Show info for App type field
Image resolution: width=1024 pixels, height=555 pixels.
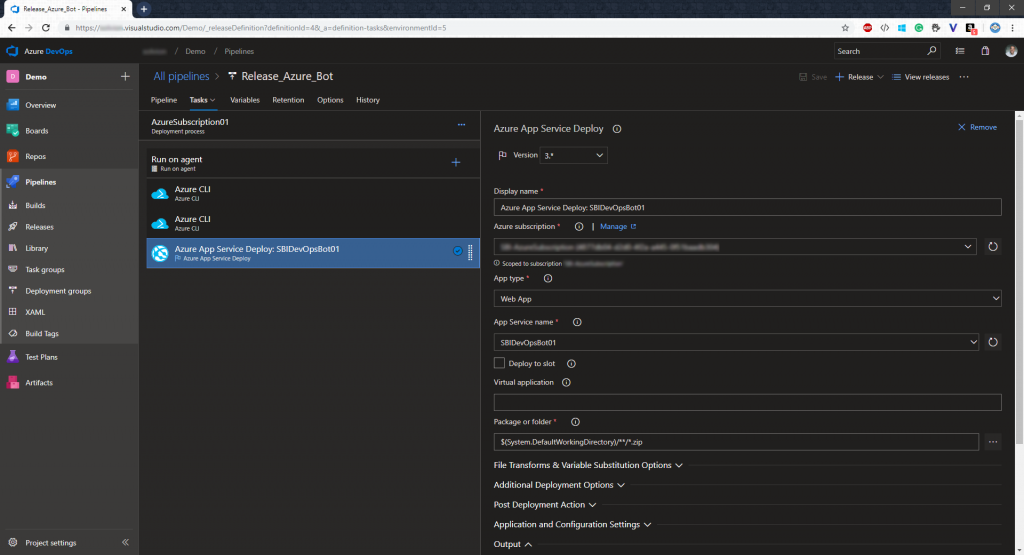tap(548, 279)
